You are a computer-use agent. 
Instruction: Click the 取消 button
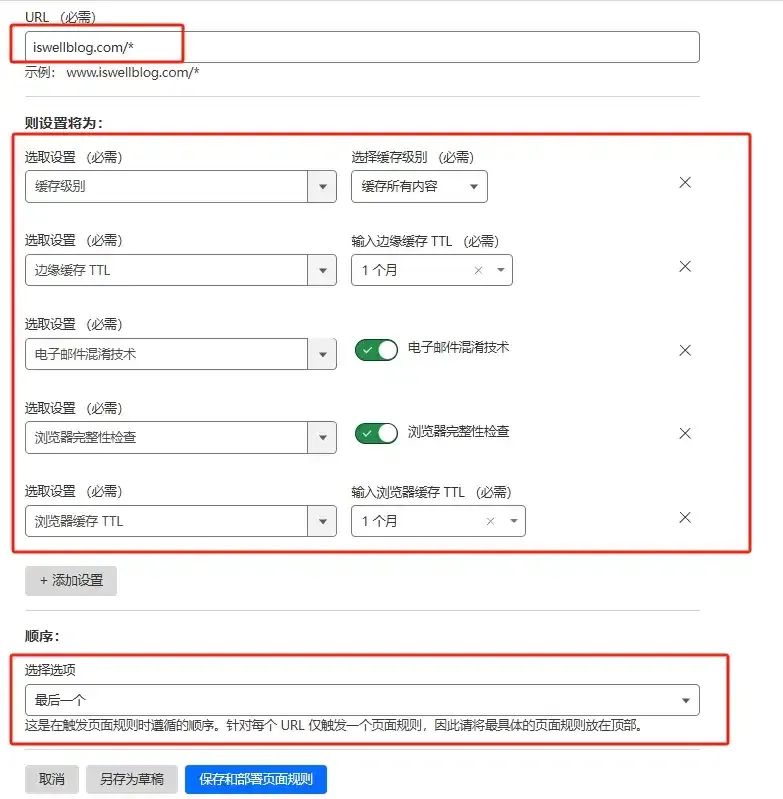(52, 779)
